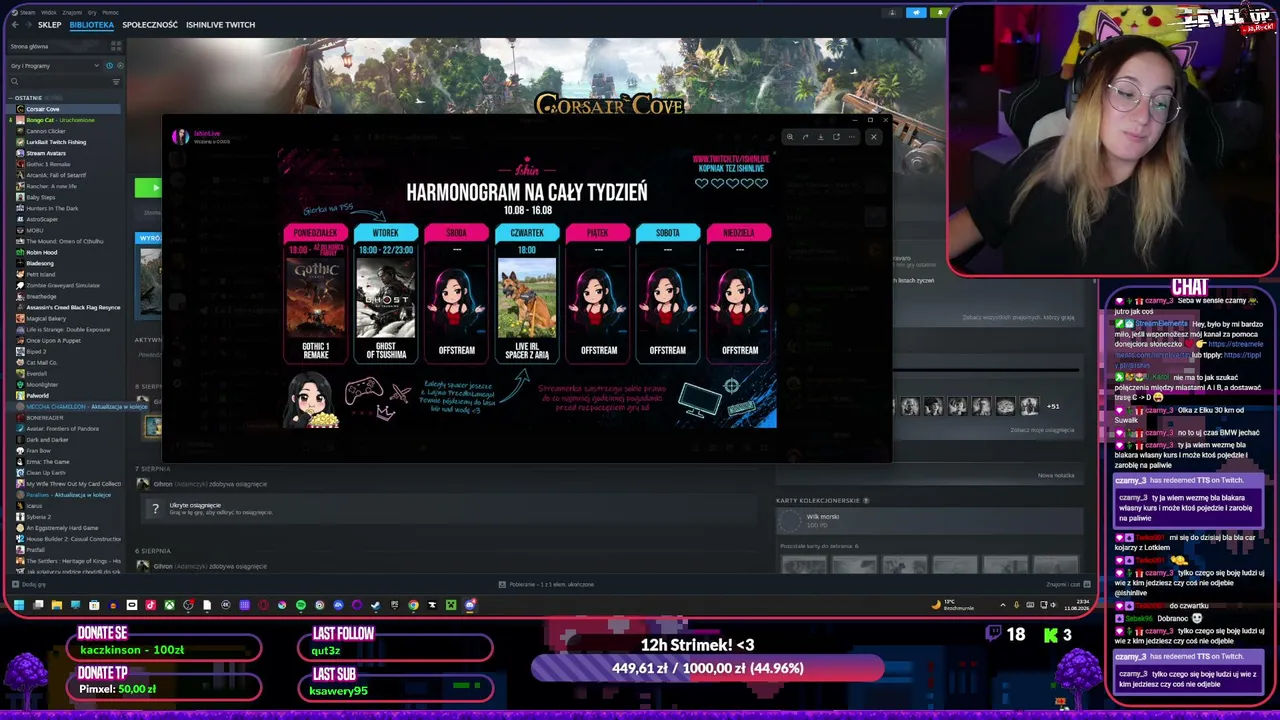Image resolution: width=1280 pixels, height=720 pixels.
Task: Open Steam announcements megaphone button
Action: [916, 13]
